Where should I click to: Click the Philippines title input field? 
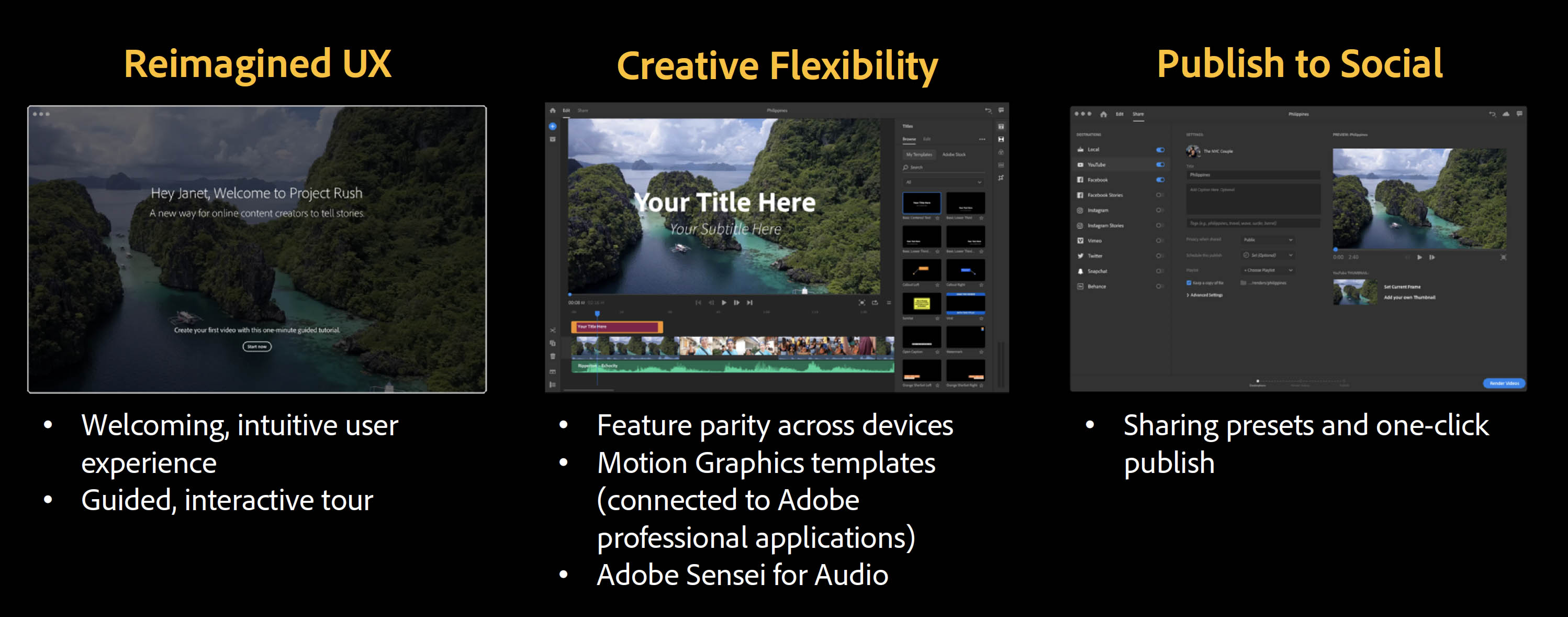[1253, 175]
